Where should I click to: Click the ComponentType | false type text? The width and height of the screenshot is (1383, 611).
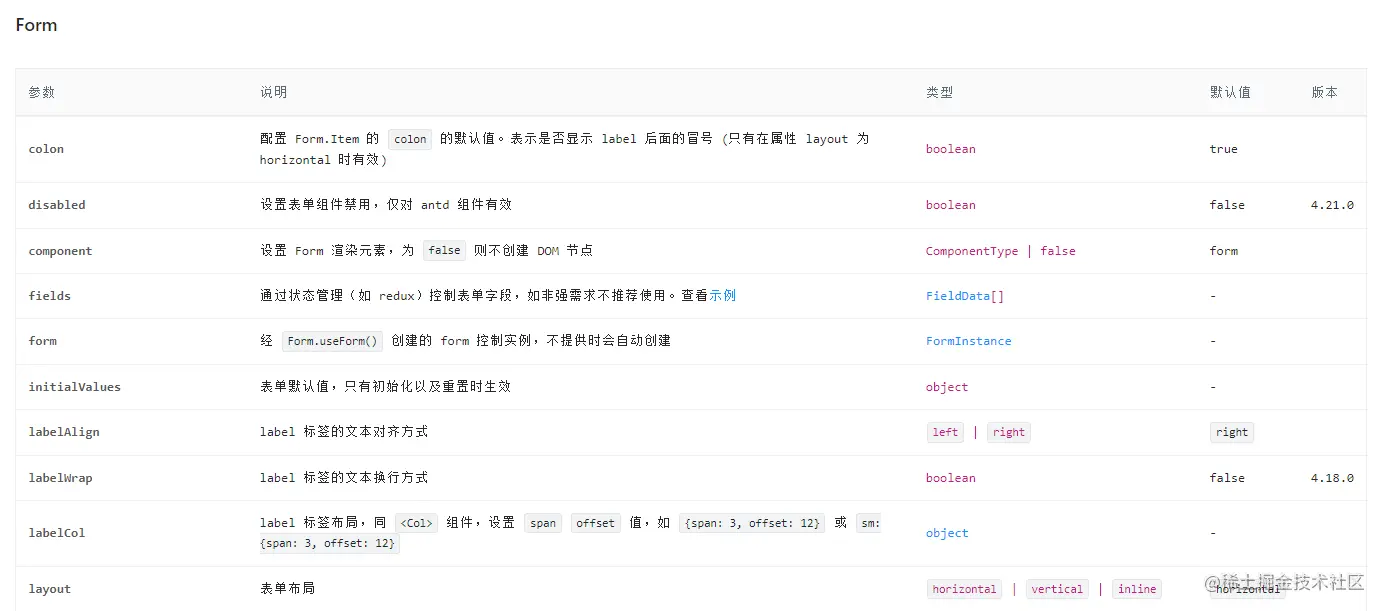click(x=1001, y=251)
